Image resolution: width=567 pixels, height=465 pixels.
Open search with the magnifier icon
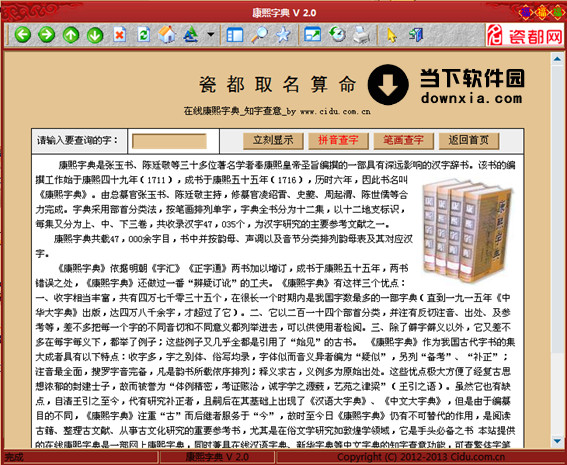tap(259, 35)
